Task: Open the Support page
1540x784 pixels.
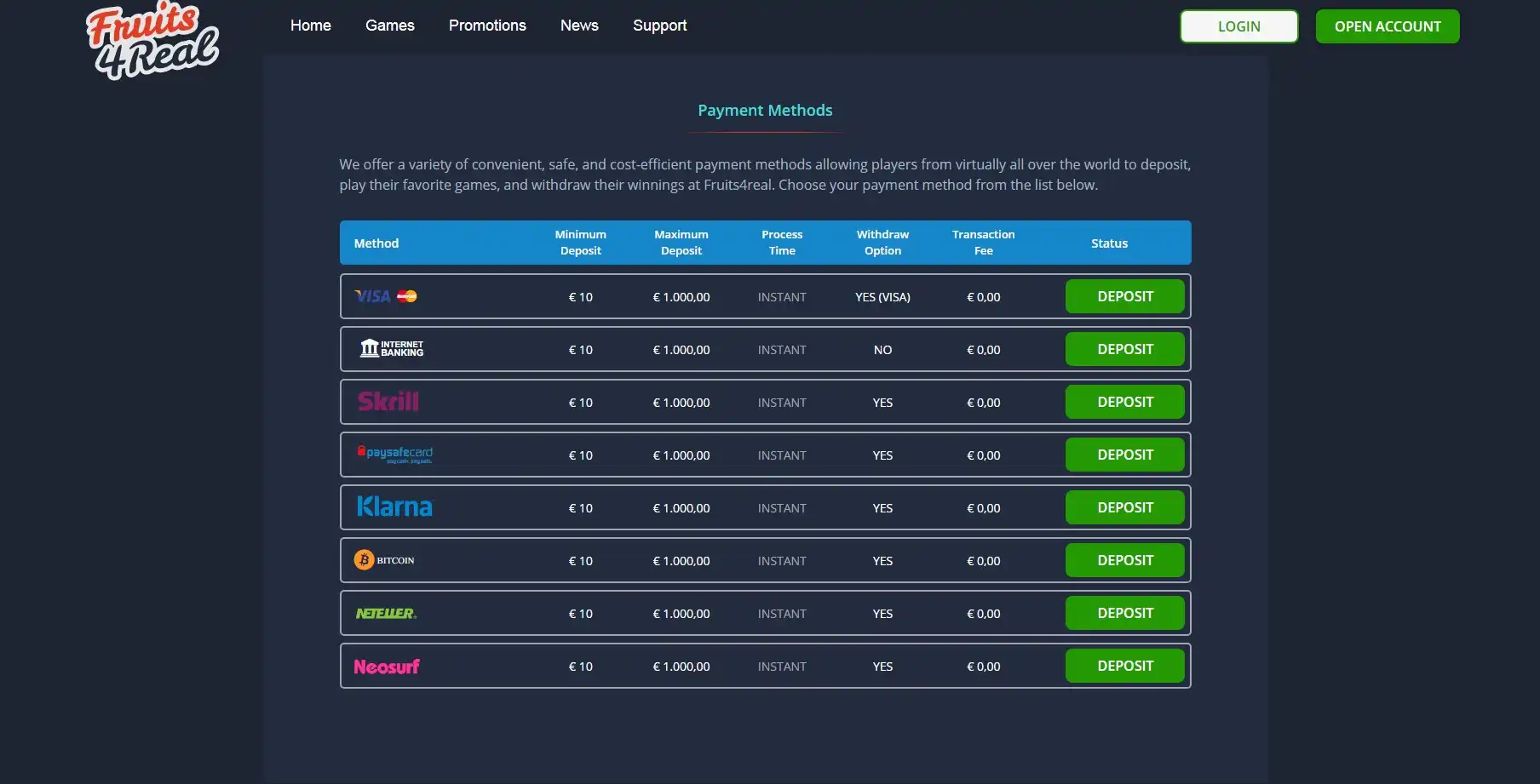Action: (x=659, y=26)
